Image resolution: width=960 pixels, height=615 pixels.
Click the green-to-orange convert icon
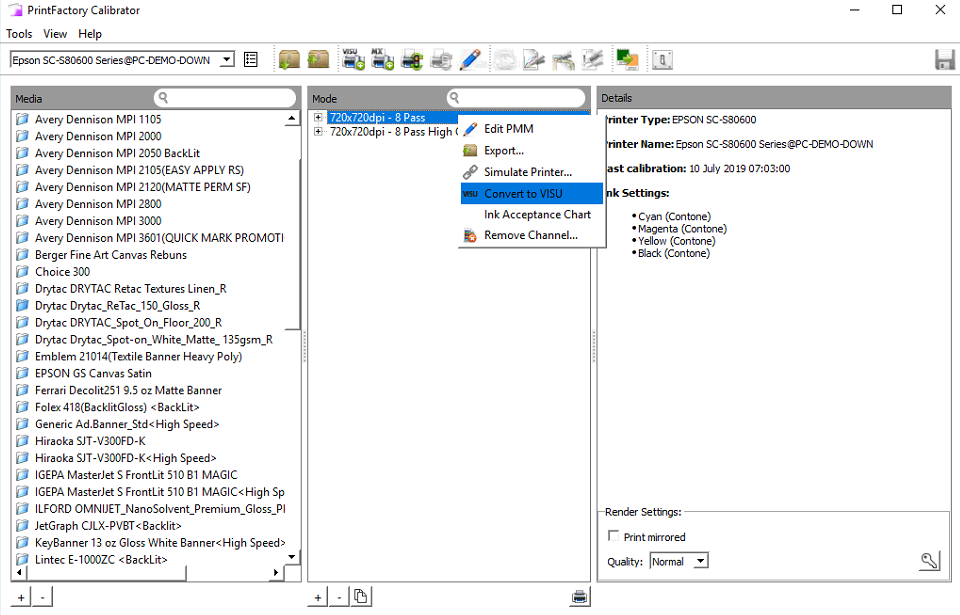tap(628, 59)
